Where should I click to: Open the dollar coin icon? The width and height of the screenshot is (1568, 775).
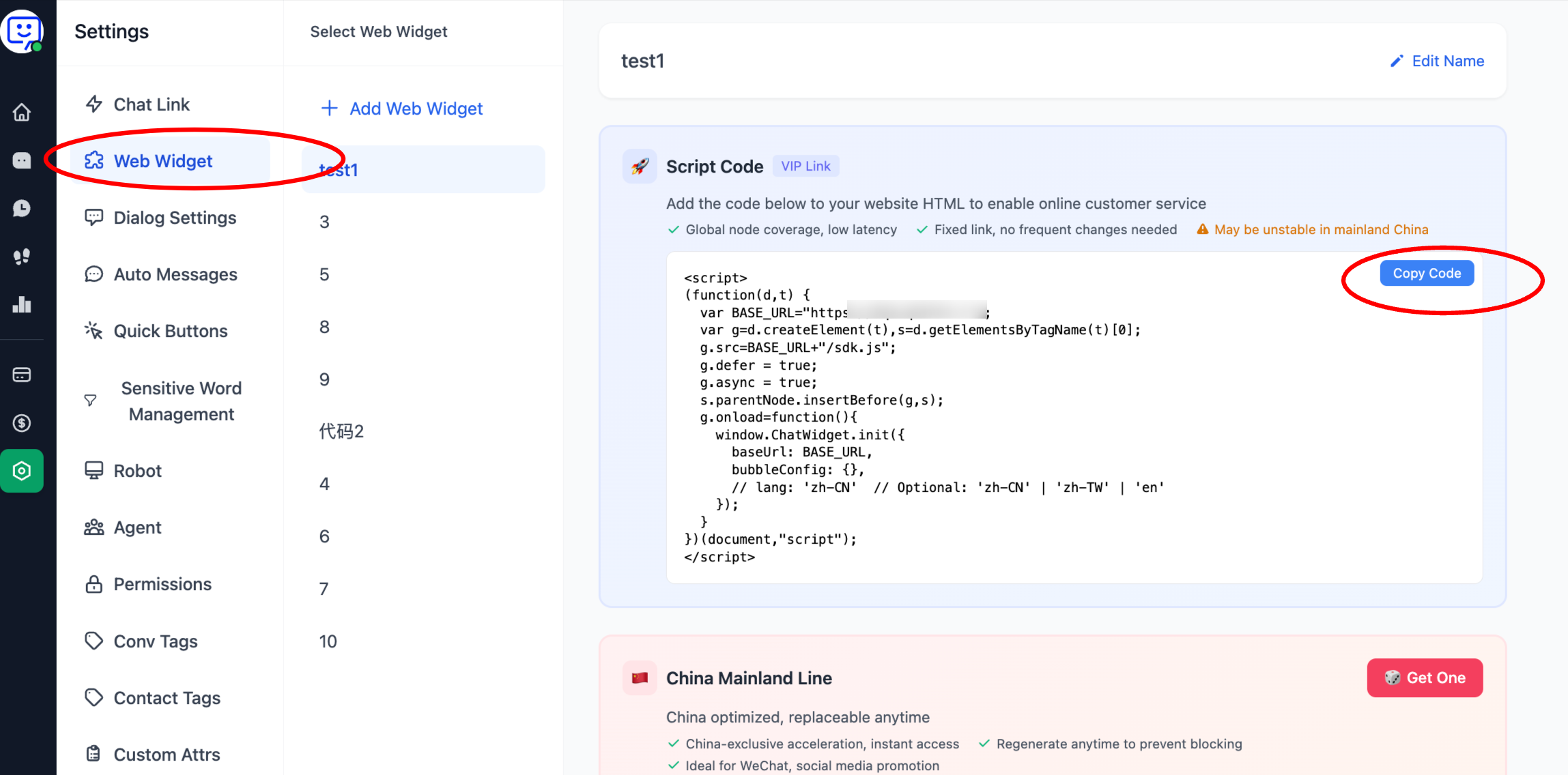pos(22,423)
